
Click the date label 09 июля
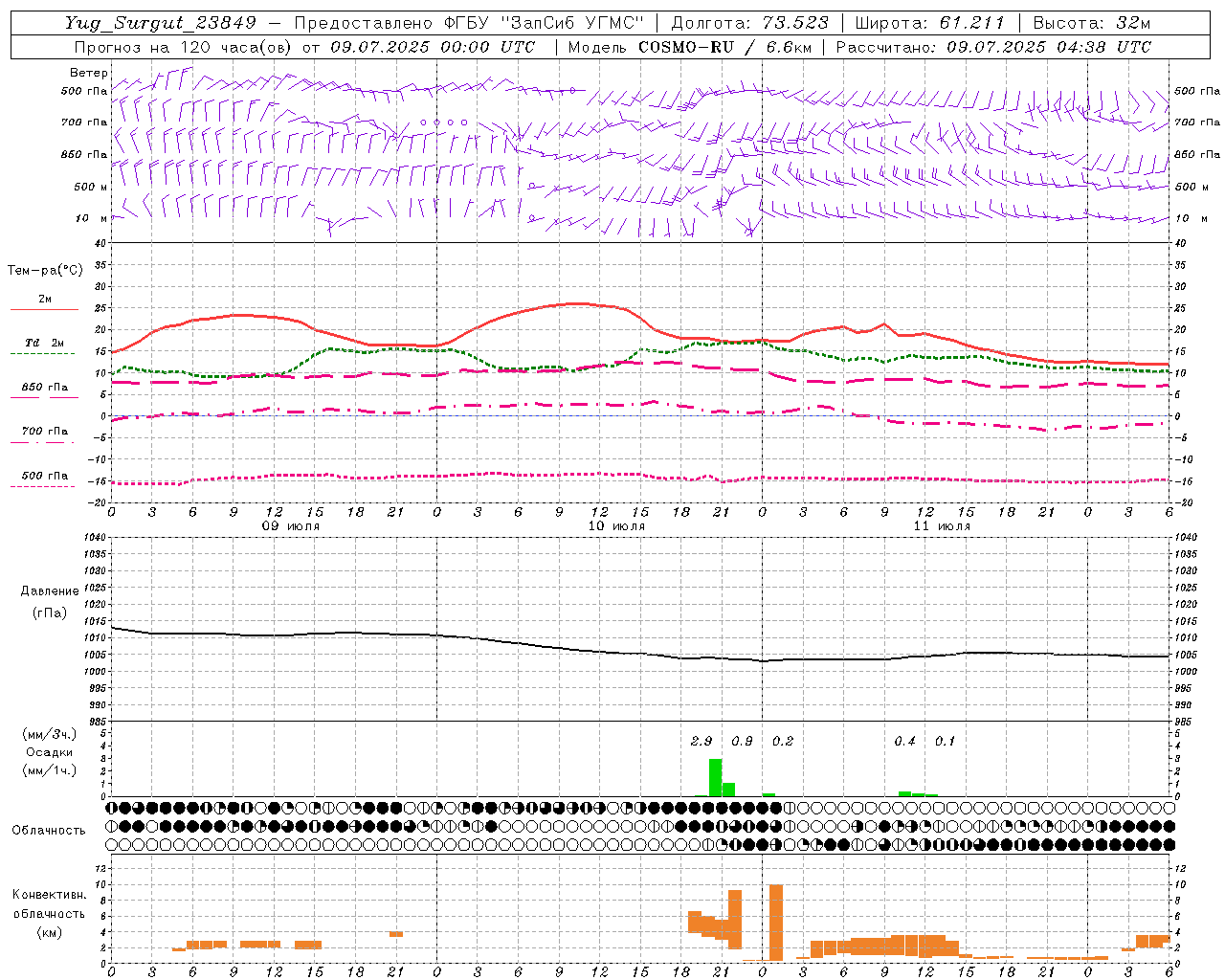pos(291,526)
